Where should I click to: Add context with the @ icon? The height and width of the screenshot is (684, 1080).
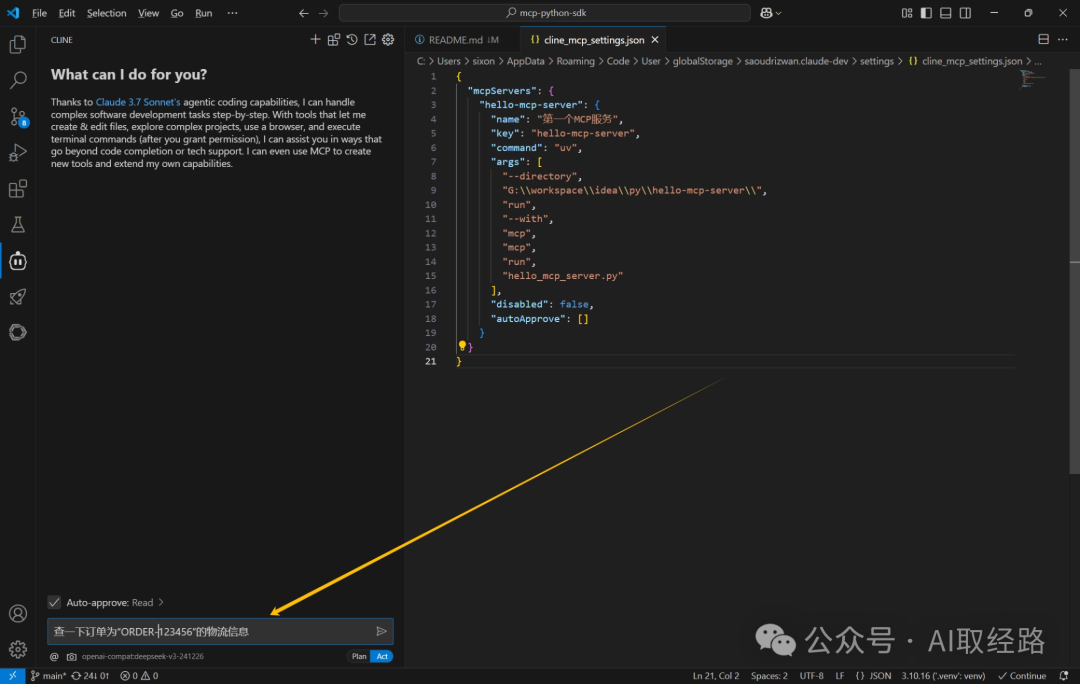tap(54, 656)
